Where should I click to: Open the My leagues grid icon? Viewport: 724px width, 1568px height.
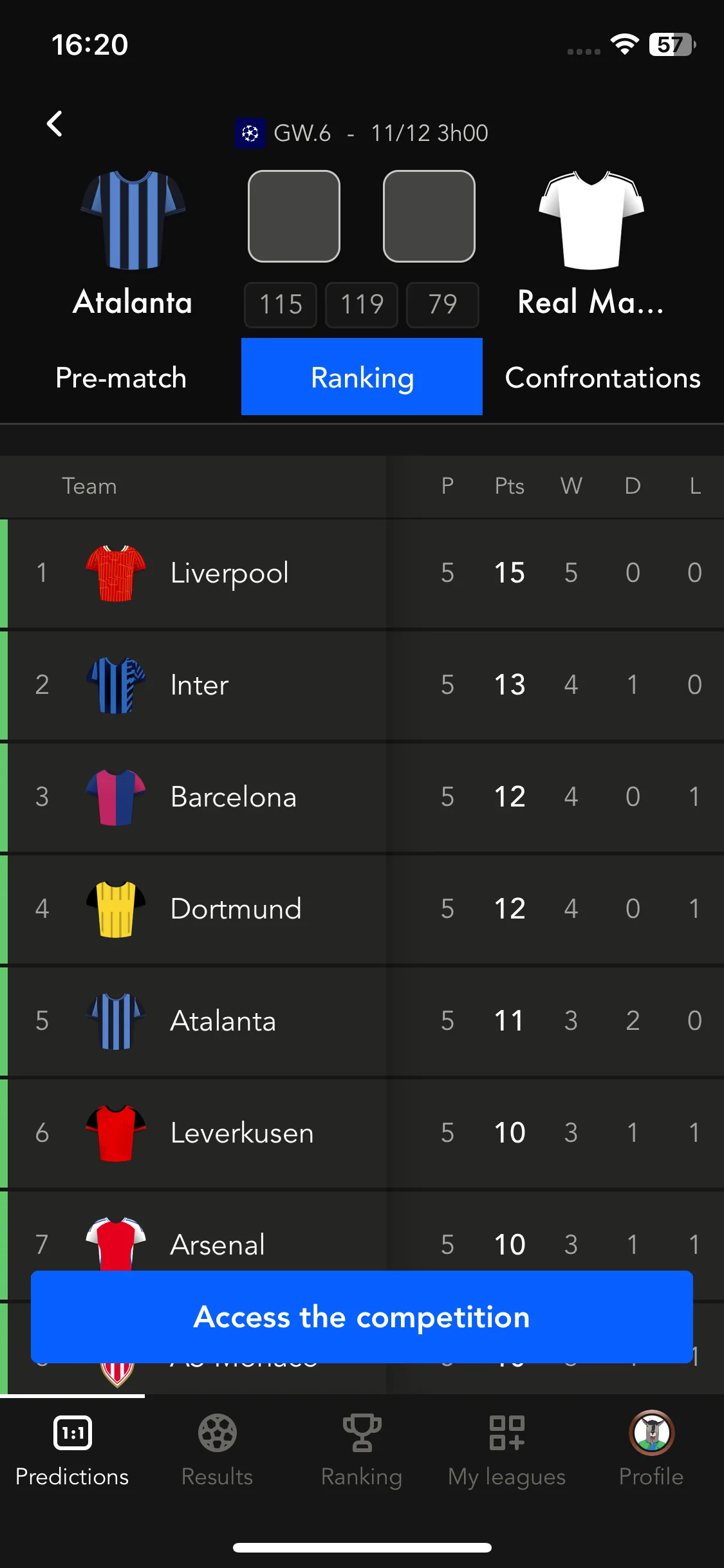coord(507,1433)
